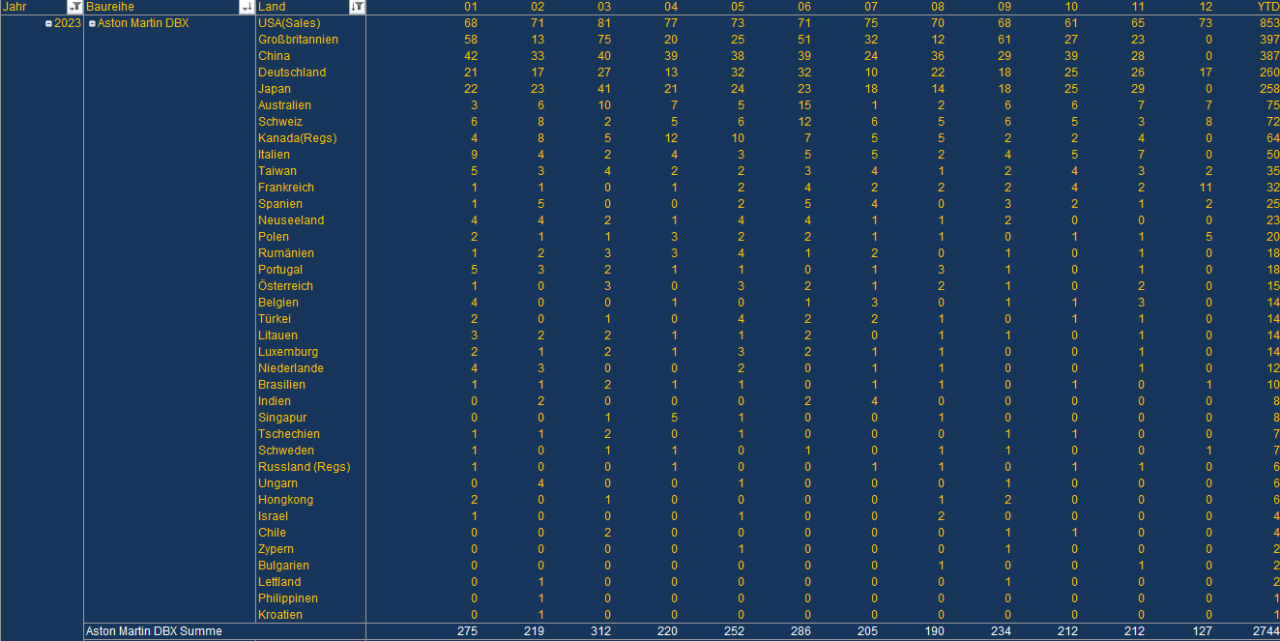Collapse the 2023 year group
Image resolution: width=1280 pixels, height=641 pixels.
[x=49, y=23]
